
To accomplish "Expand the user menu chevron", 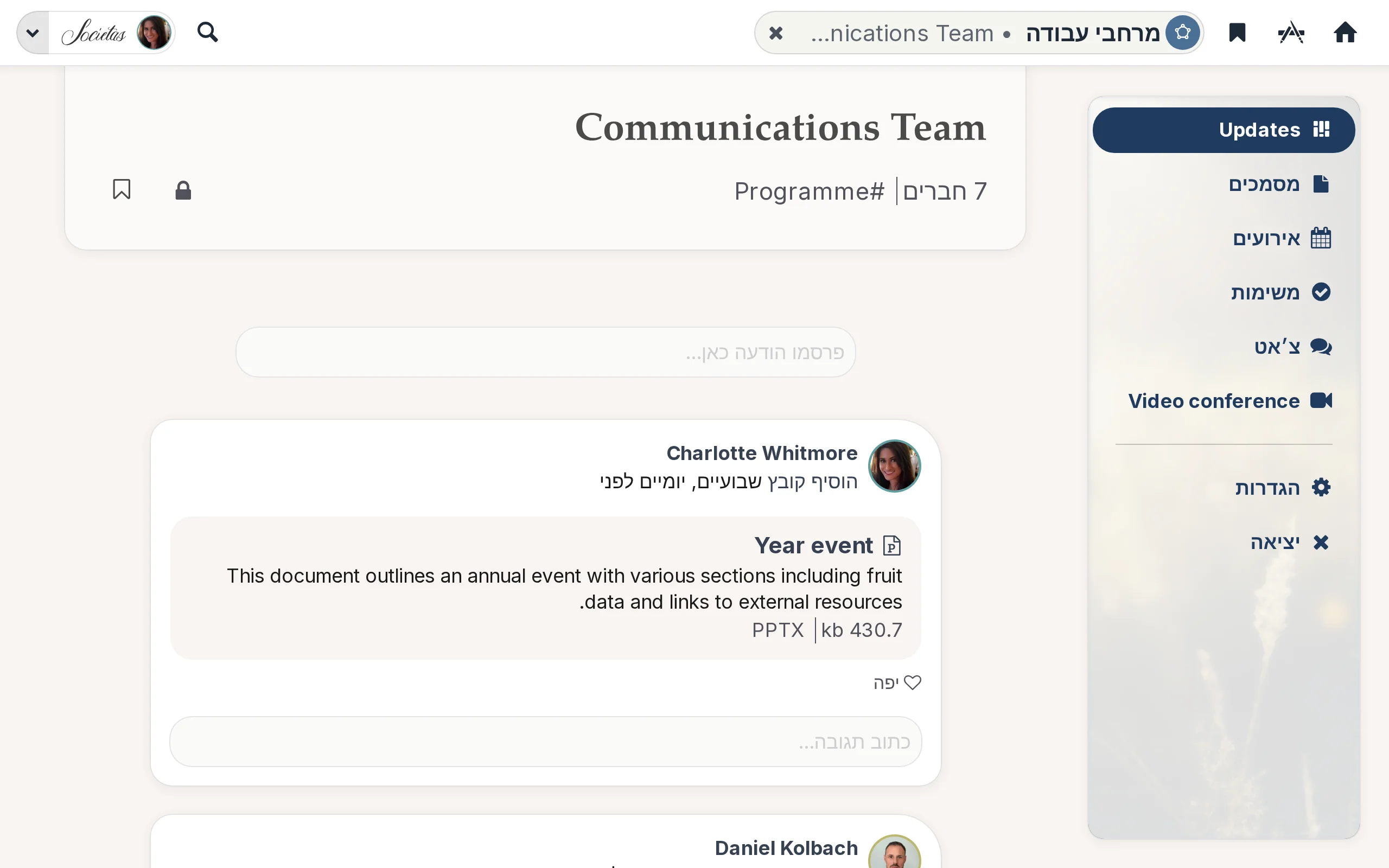I will [x=33, y=33].
